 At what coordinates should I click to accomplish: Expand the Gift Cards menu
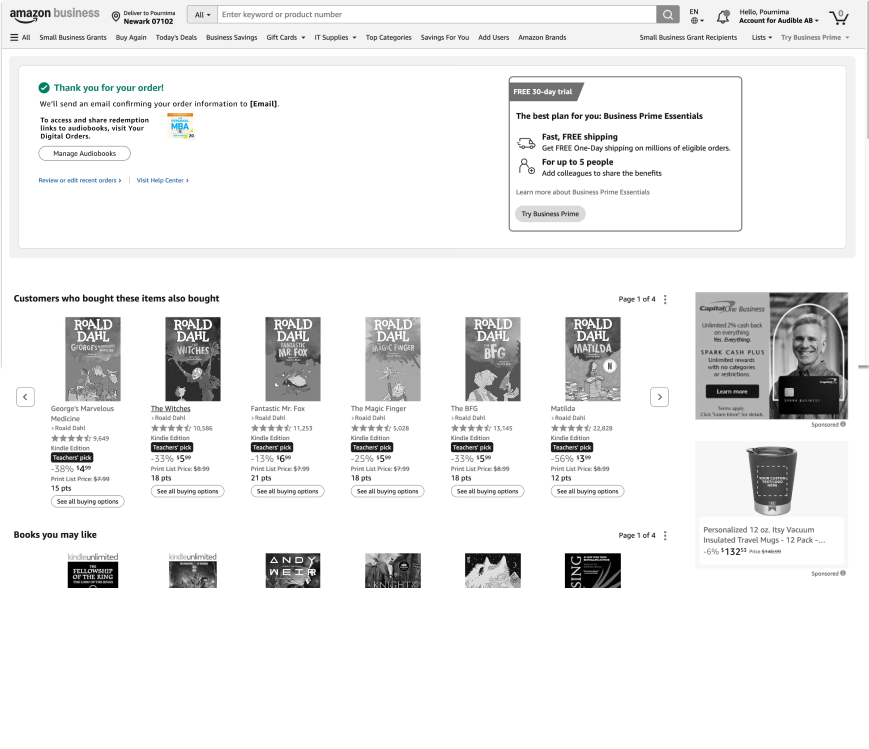285,38
